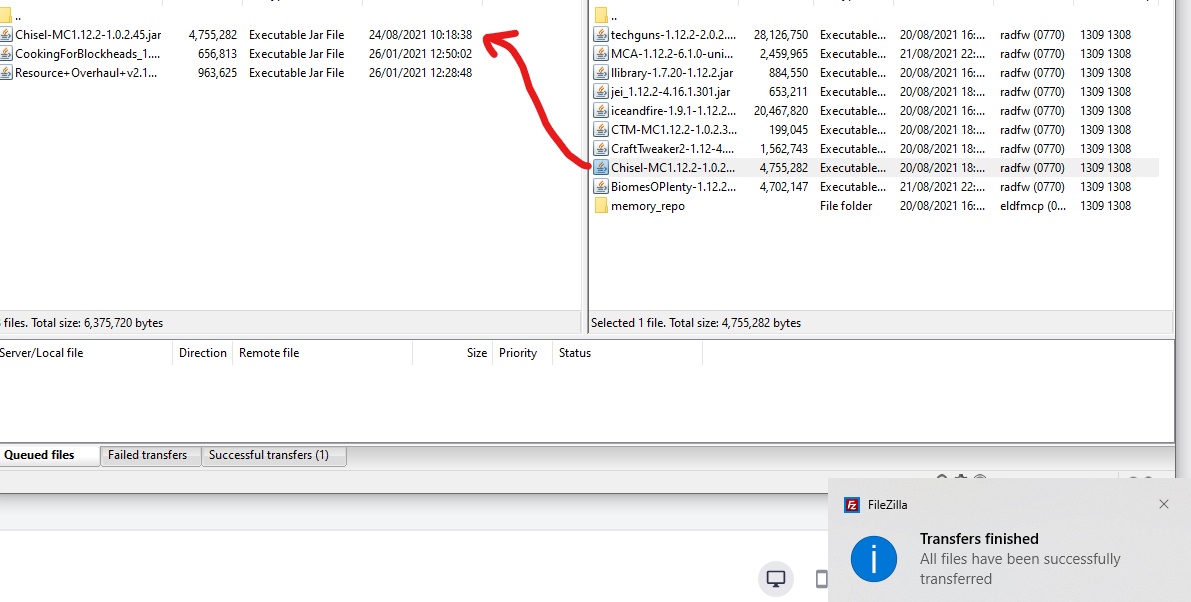The width and height of the screenshot is (1191, 602).
Task: Click the remote size value 4,702,147
Action: click(x=784, y=187)
